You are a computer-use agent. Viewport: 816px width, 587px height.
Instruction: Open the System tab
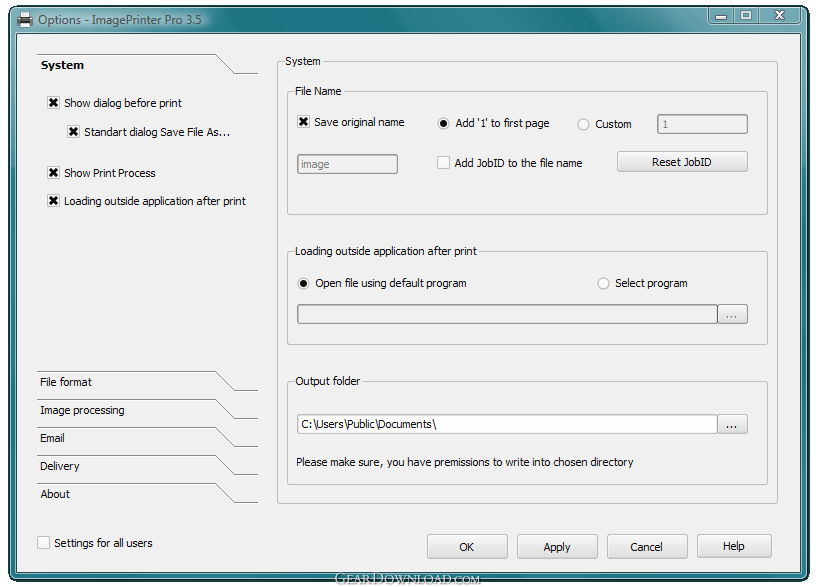(62, 65)
